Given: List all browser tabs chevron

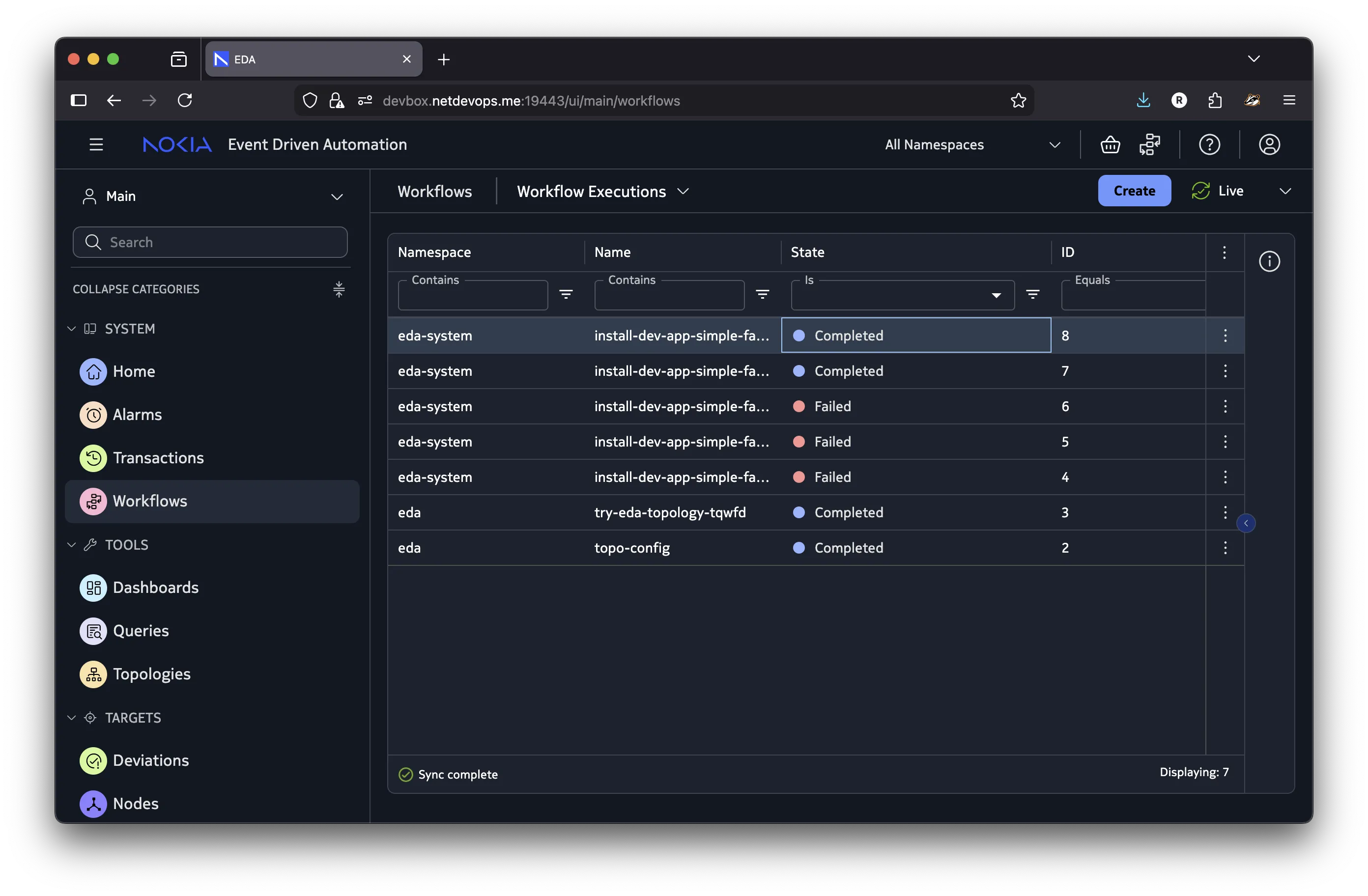Looking at the screenshot, I should (x=1254, y=59).
